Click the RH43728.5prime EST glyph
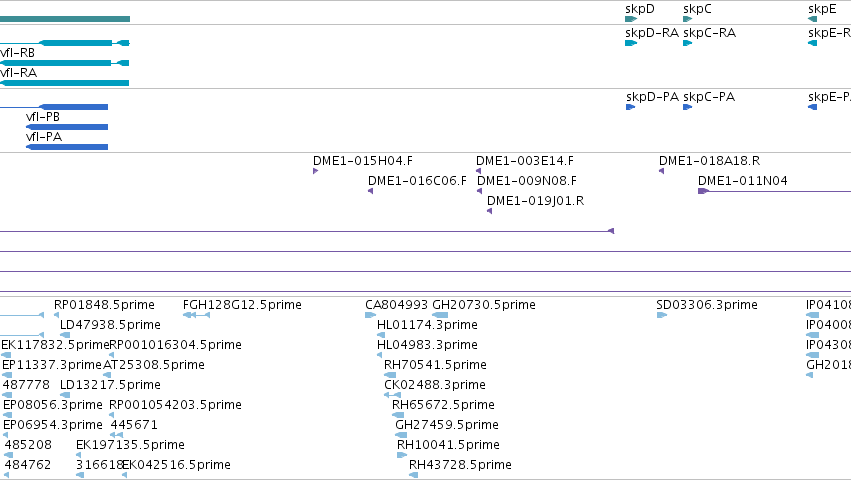This screenshot has height=480, width=851. click(x=414, y=475)
